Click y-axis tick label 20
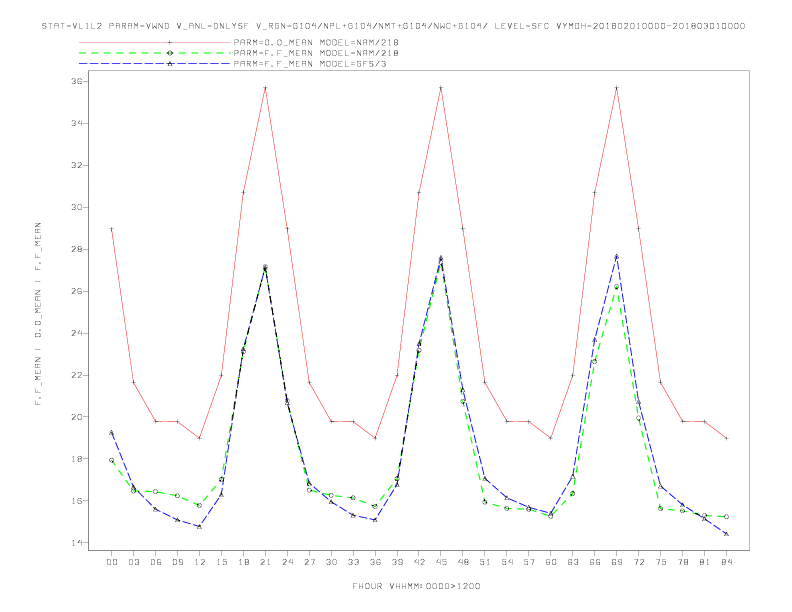792x612 pixels. (x=77, y=417)
